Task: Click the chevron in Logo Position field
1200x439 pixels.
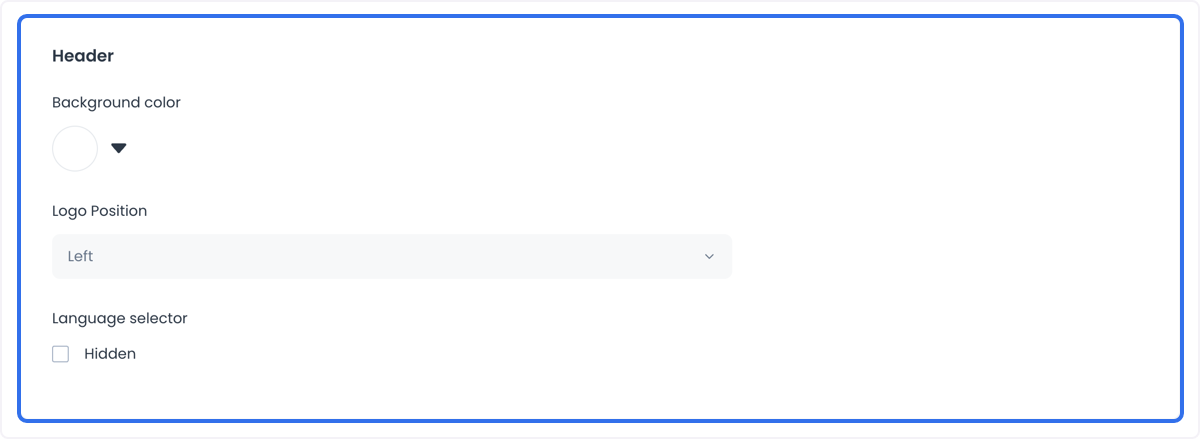Action: 709,257
